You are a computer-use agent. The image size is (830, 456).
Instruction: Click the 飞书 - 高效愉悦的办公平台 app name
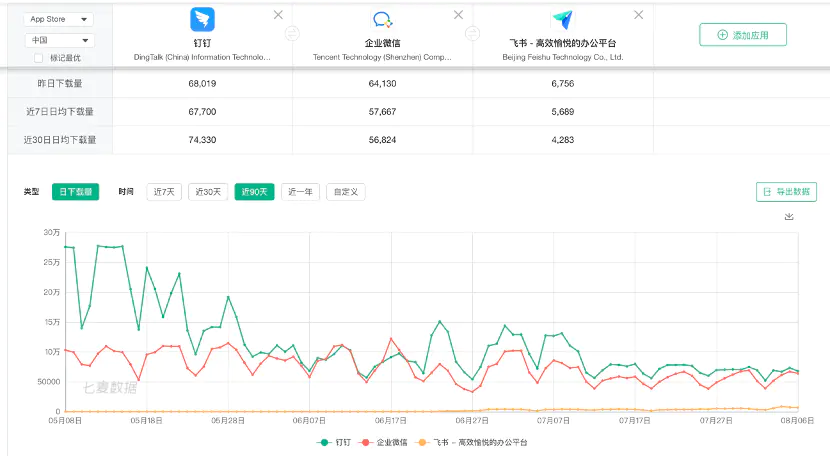pos(563,43)
